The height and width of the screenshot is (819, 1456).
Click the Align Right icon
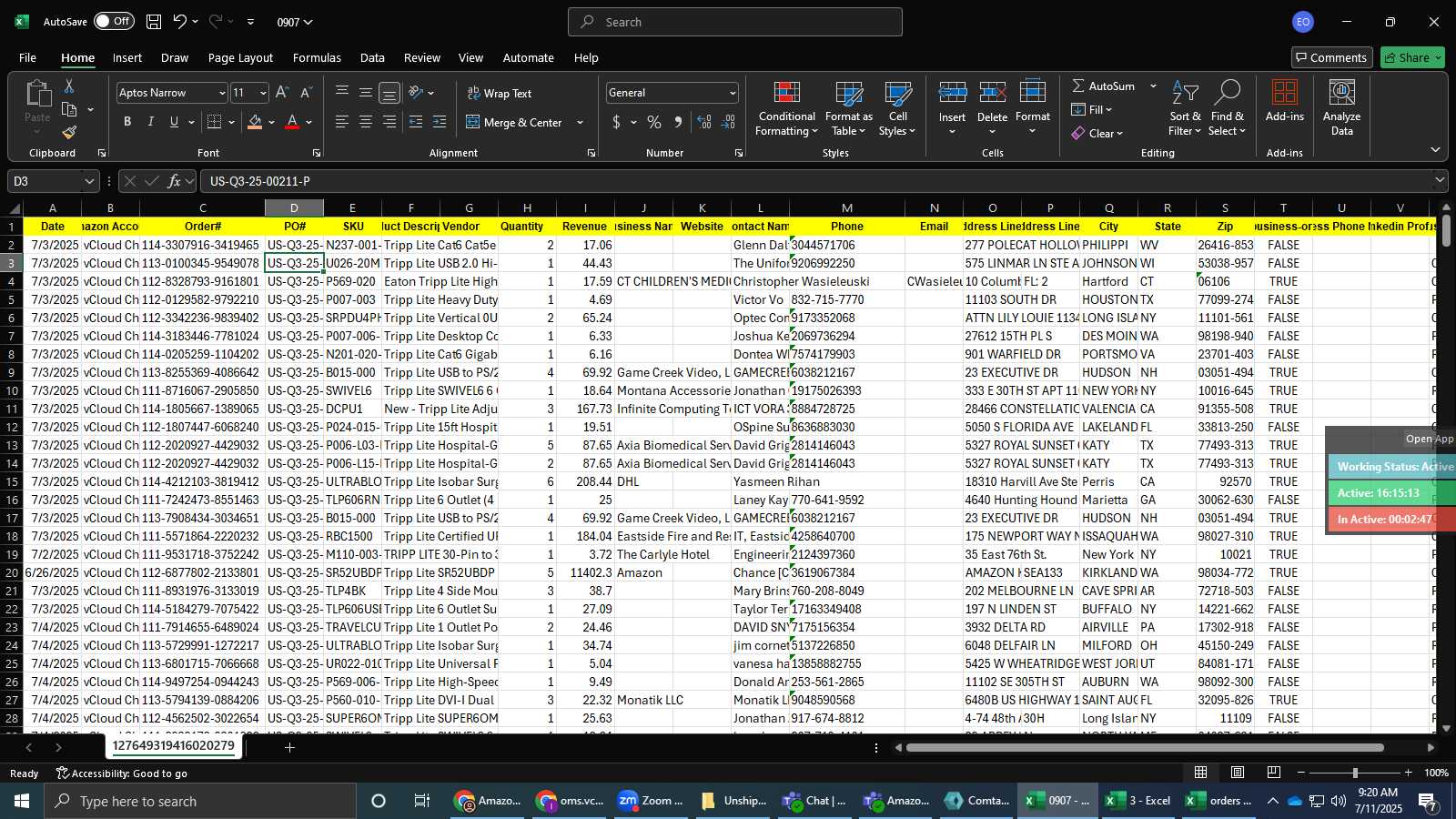[x=389, y=122]
